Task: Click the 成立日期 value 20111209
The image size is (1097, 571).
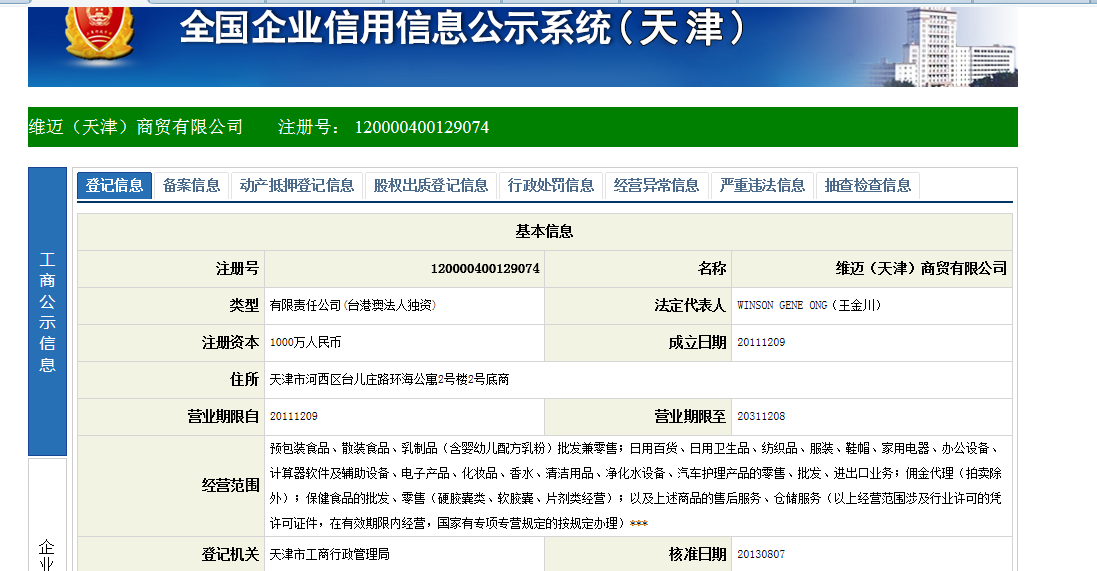Action: point(761,343)
